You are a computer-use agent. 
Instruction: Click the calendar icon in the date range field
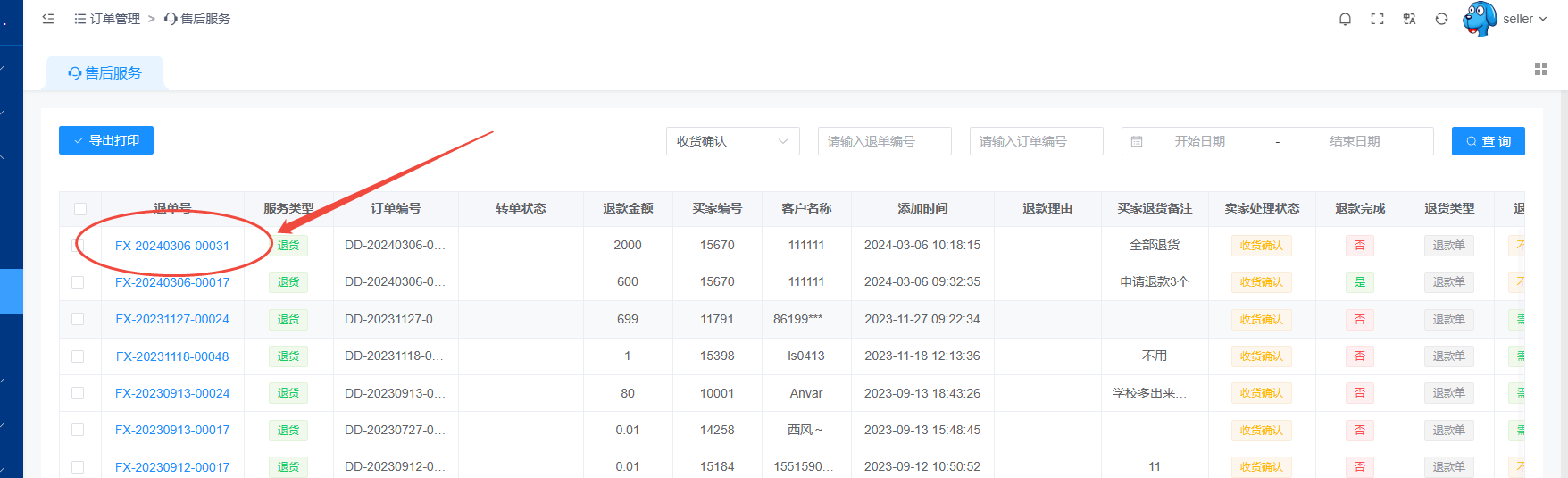pyautogui.click(x=1137, y=141)
